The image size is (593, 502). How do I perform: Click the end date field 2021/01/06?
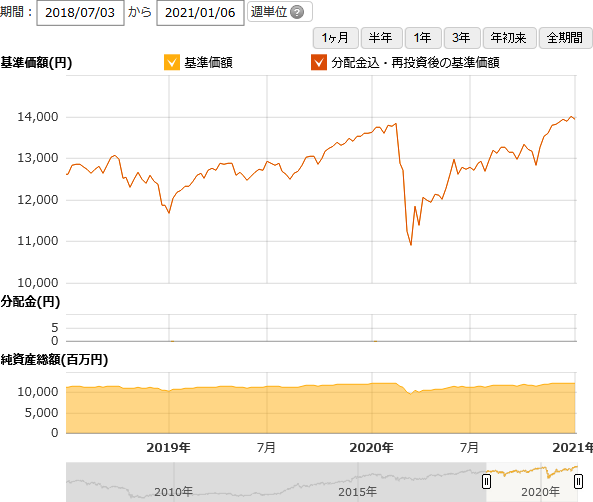point(200,13)
